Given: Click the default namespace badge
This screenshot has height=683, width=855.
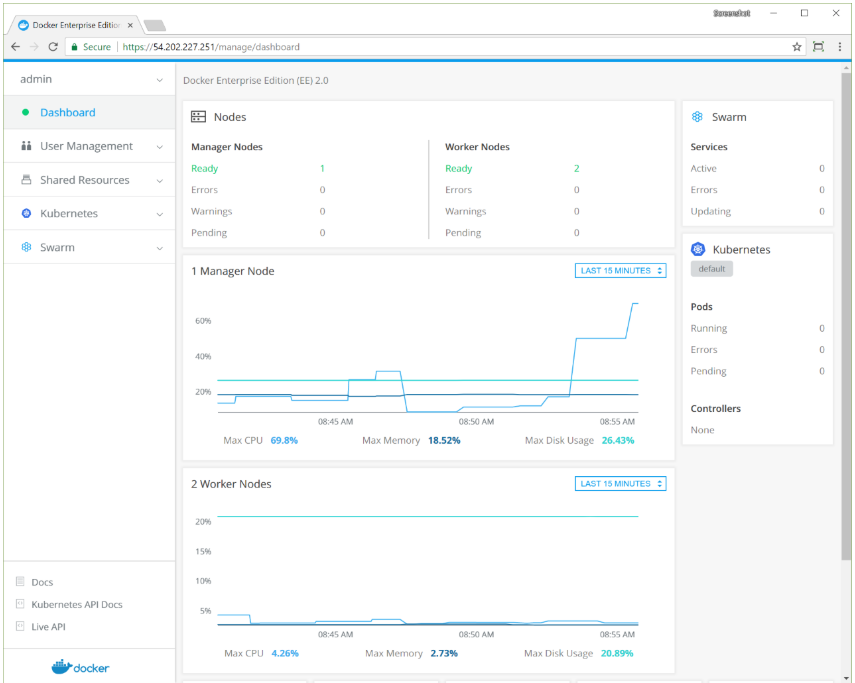Looking at the screenshot, I should (x=711, y=269).
